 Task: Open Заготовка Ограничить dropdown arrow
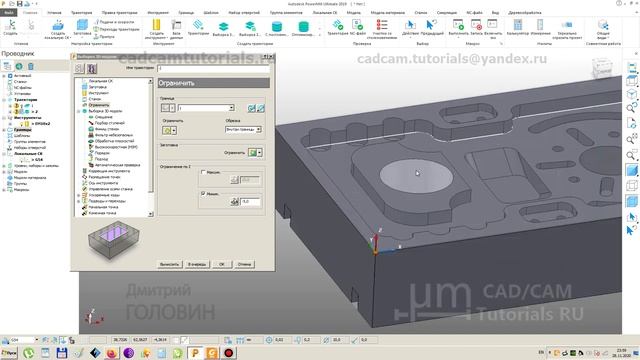[260, 153]
